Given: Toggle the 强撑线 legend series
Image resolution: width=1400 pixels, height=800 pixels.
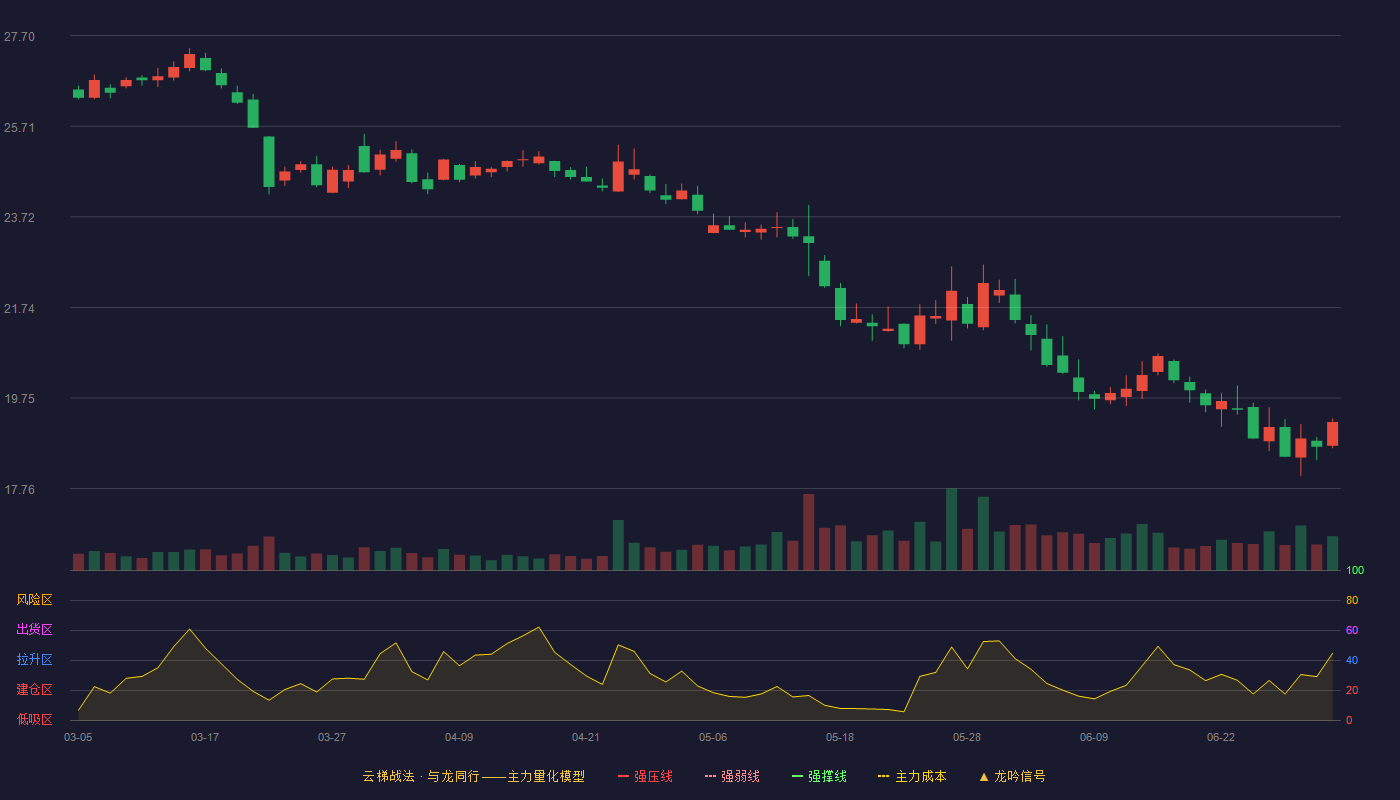Looking at the screenshot, I should (819, 776).
